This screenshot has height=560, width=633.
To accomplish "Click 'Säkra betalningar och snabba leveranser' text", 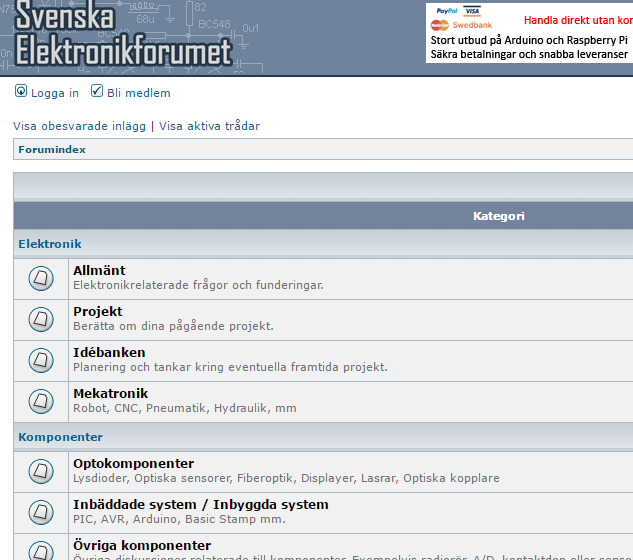I will pos(529,55).
